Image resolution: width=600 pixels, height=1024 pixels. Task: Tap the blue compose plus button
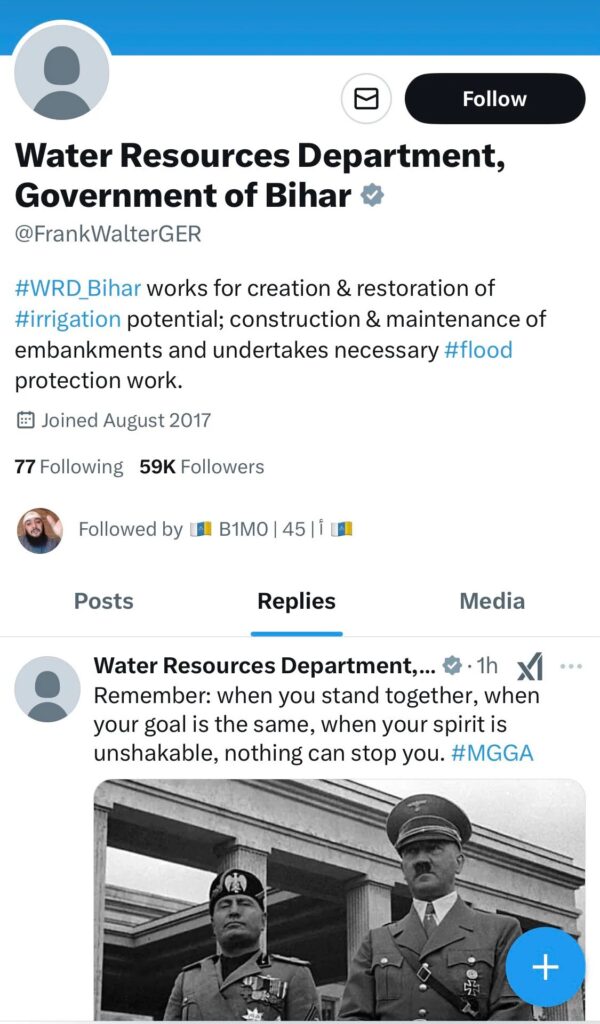coord(545,967)
